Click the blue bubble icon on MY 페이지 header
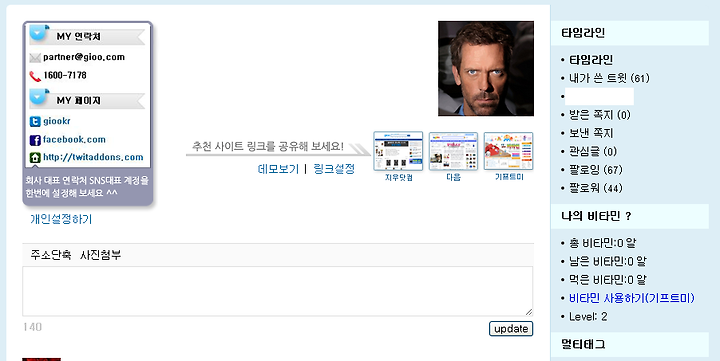This screenshot has width=720, height=361. click(x=39, y=97)
